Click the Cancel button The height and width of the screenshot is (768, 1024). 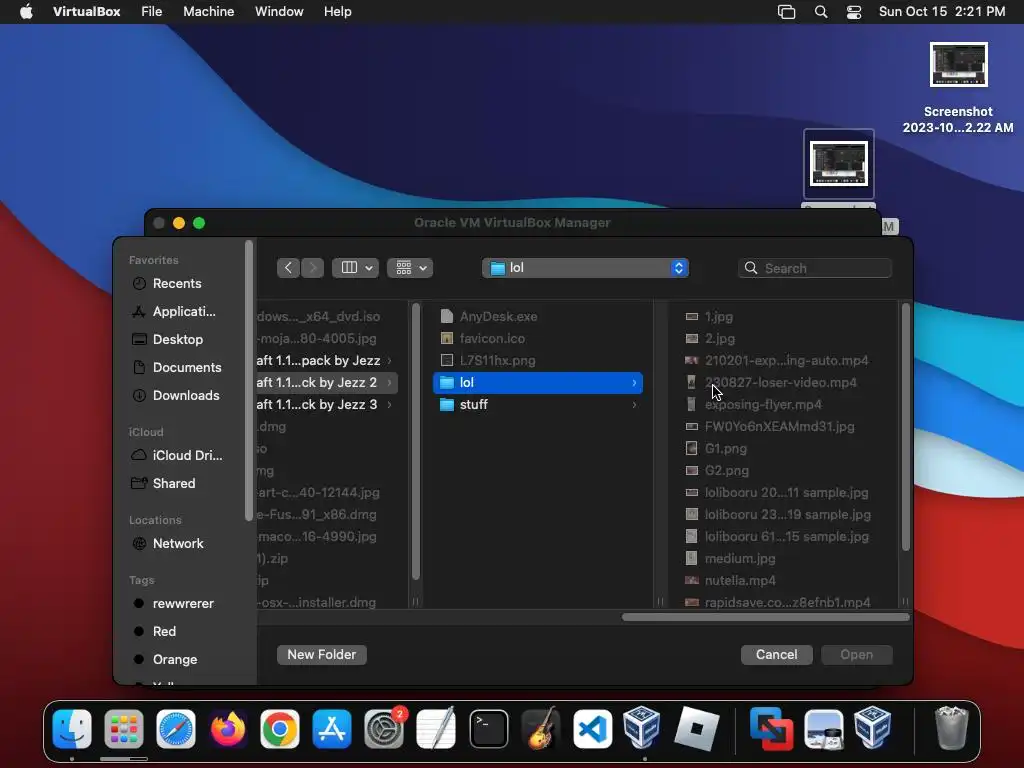pos(776,655)
